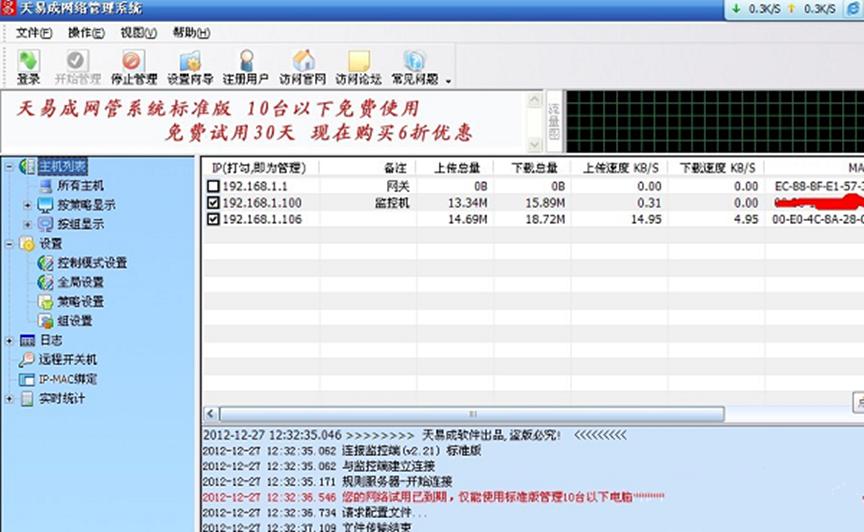Viewport: 864px width, 532px height.
Task: Check the box for 192.168.1.1
Action: [x=213, y=186]
